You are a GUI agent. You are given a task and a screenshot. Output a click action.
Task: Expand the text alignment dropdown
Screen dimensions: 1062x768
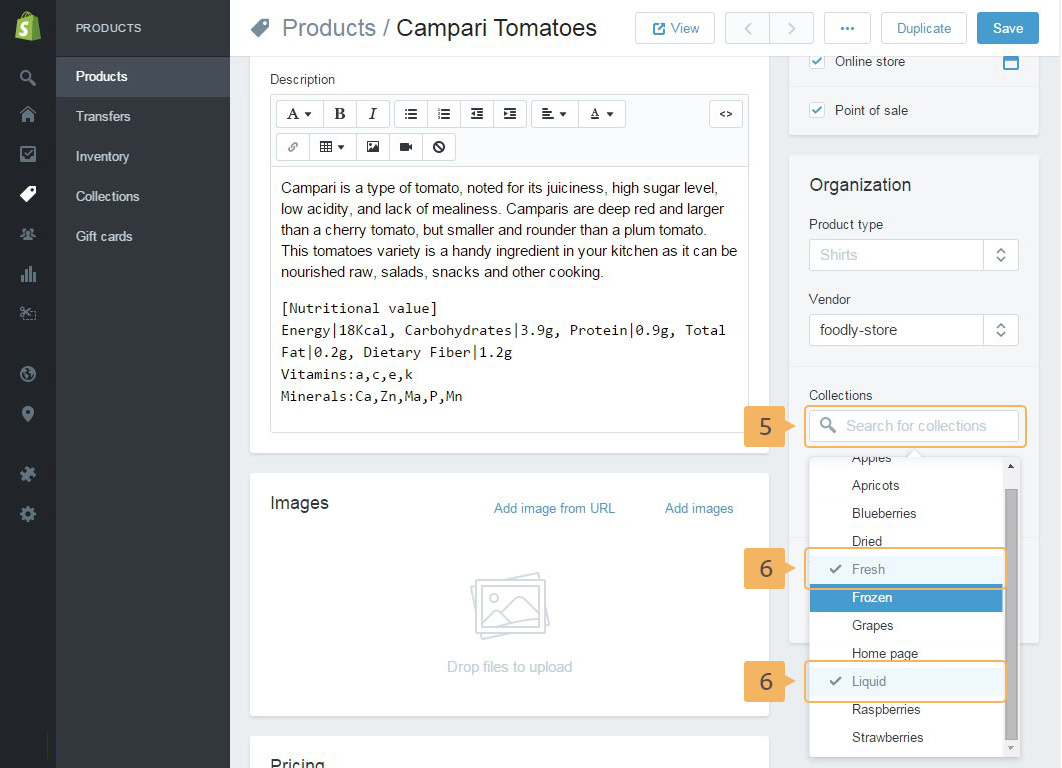(x=553, y=114)
